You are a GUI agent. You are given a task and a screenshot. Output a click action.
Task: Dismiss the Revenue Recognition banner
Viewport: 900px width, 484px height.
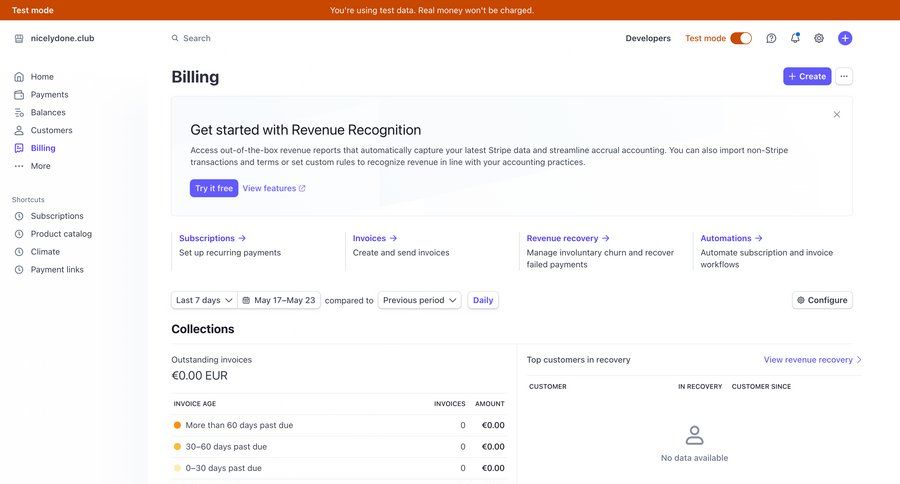[837, 114]
